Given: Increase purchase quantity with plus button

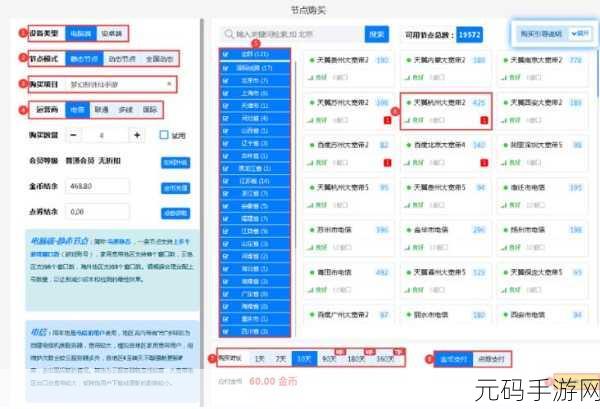Looking at the screenshot, I should click(137, 135).
